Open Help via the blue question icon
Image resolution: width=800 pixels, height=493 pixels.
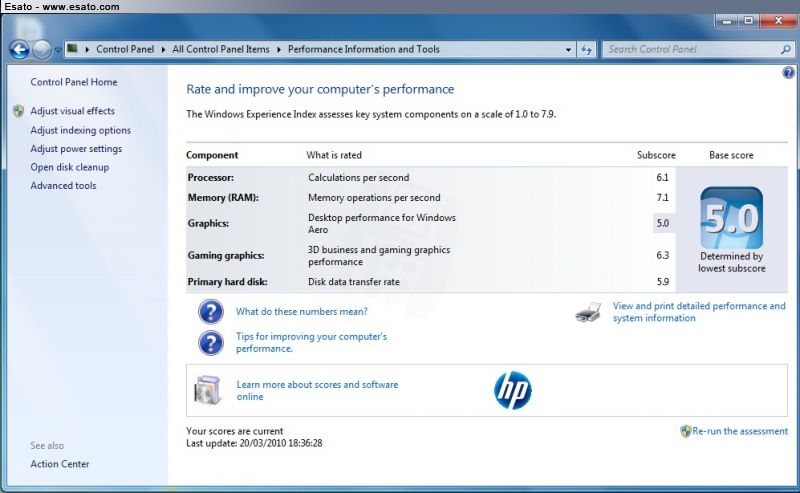pos(788,73)
